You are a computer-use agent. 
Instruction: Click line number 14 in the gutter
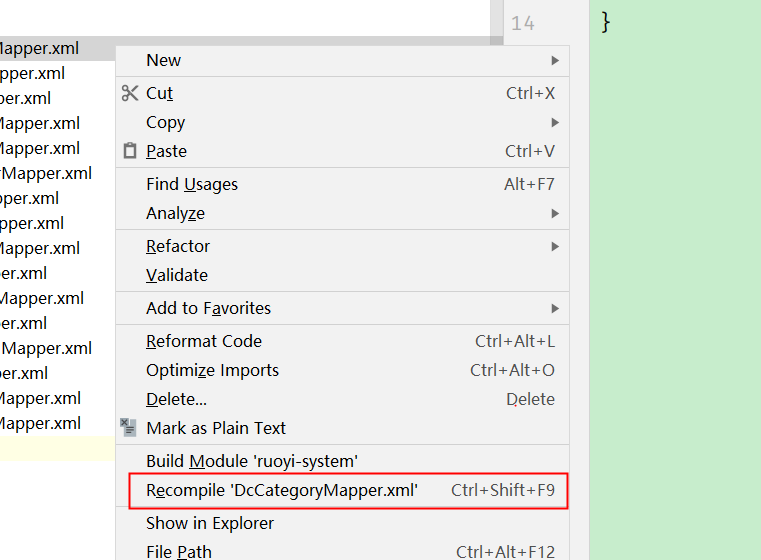tap(523, 23)
